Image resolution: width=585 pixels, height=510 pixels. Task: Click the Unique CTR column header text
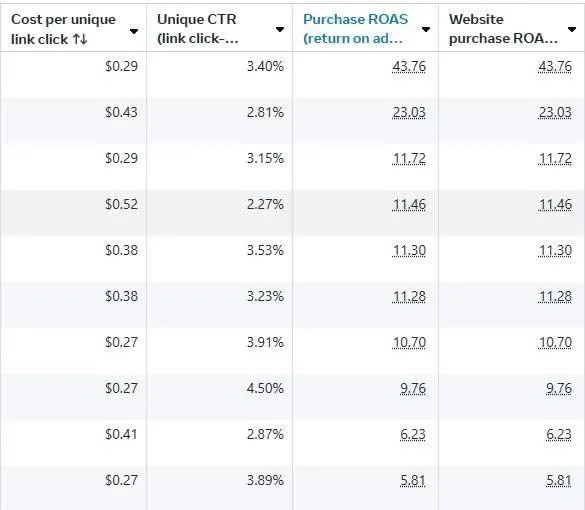(197, 29)
